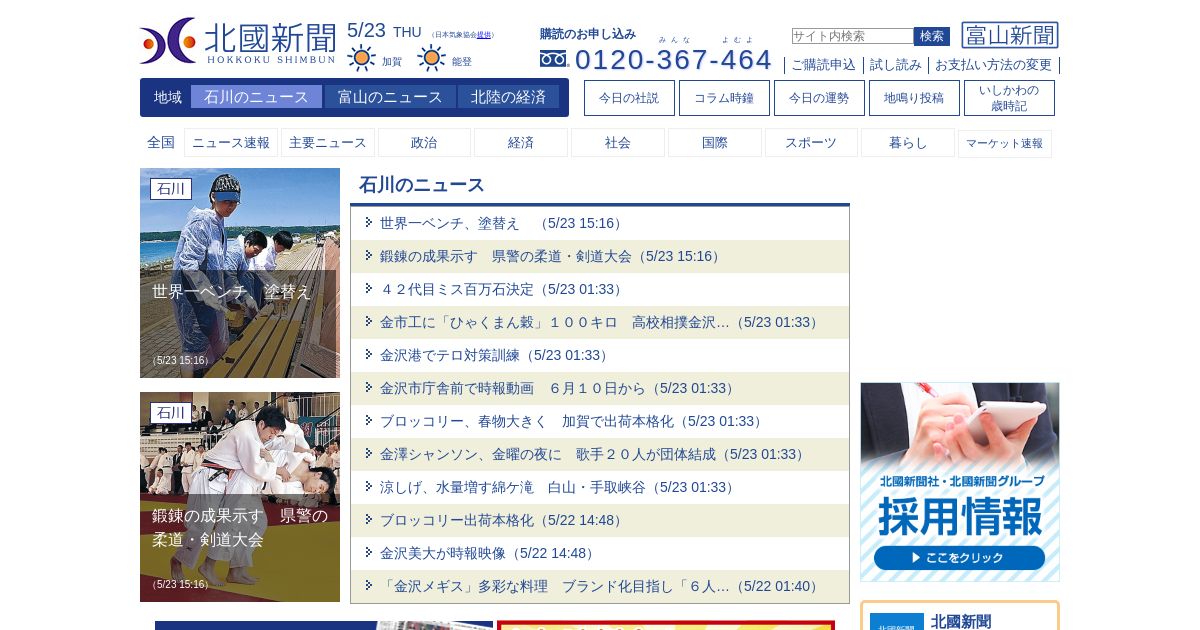The width and height of the screenshot is (1200, 630).
Task: Open the 経済 category
Action: click(x=521, y=143)
